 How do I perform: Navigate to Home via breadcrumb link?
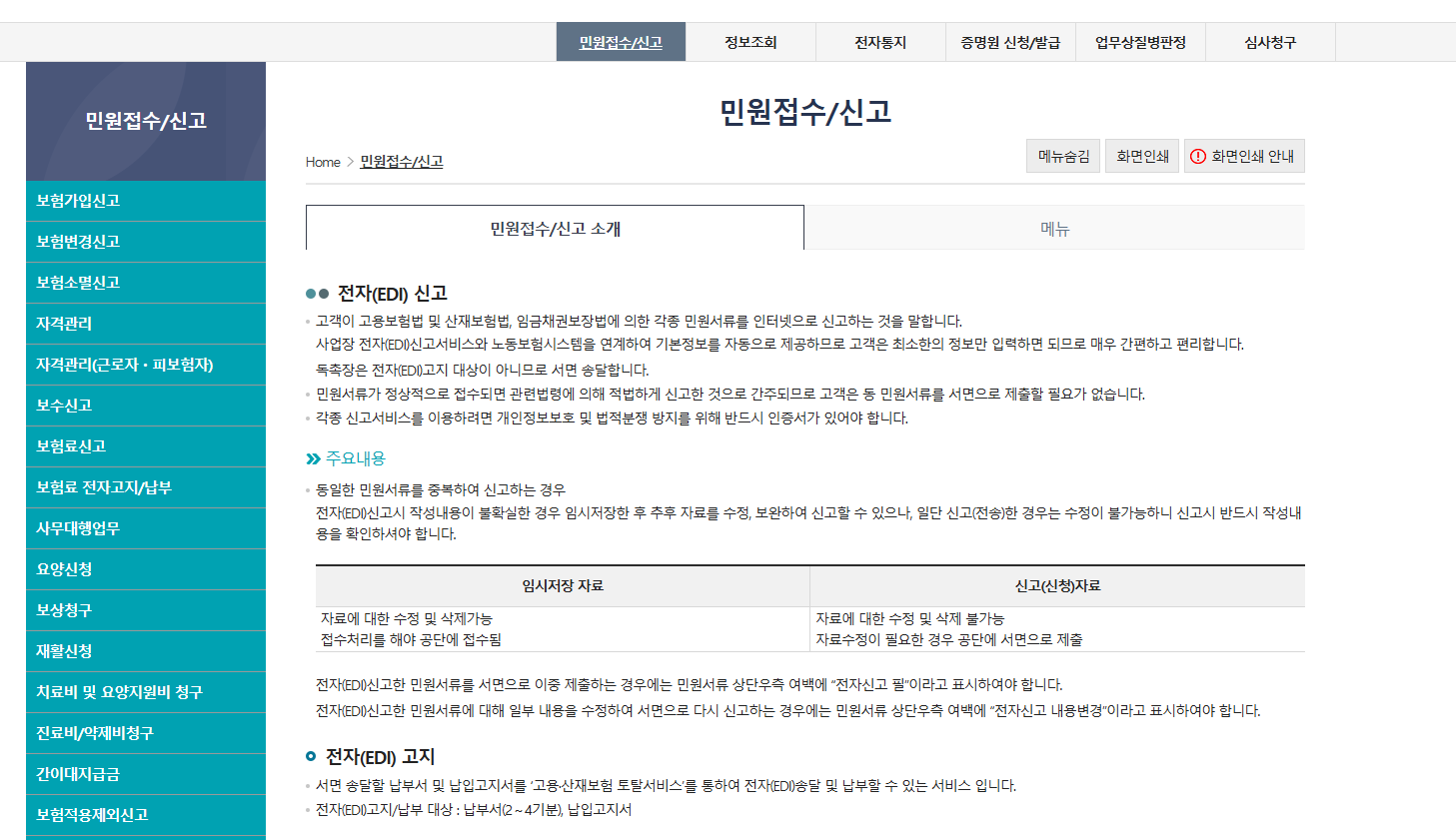click(x=320, y=162)
